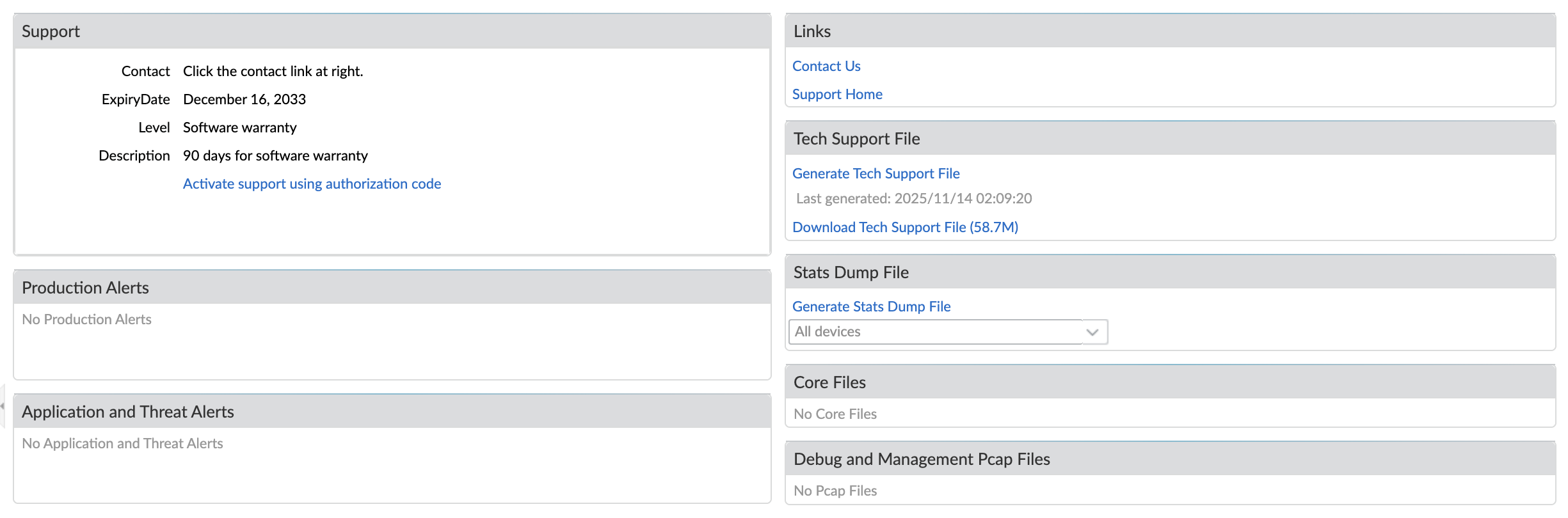1568x518 pixels.
Task: Click the Contact Us link
Action: coord(826,67)
